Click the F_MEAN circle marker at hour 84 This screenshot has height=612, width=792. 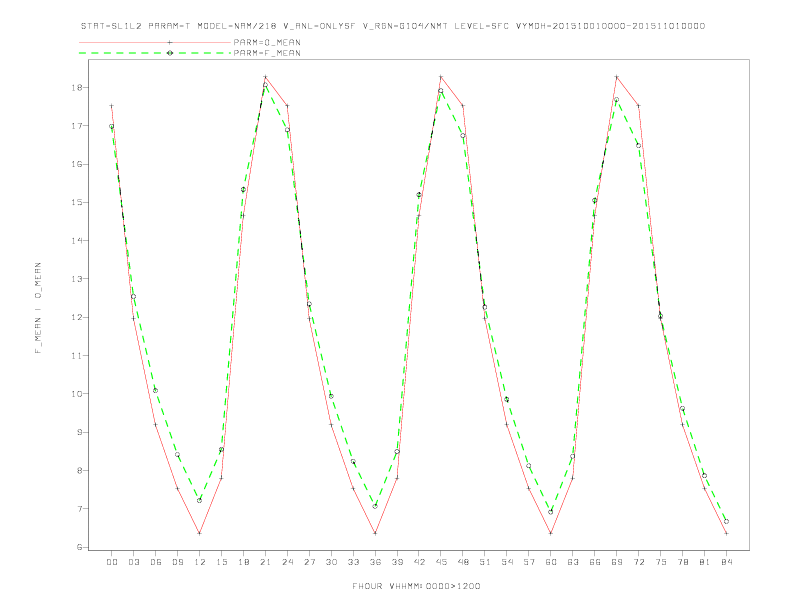point(726,521)
